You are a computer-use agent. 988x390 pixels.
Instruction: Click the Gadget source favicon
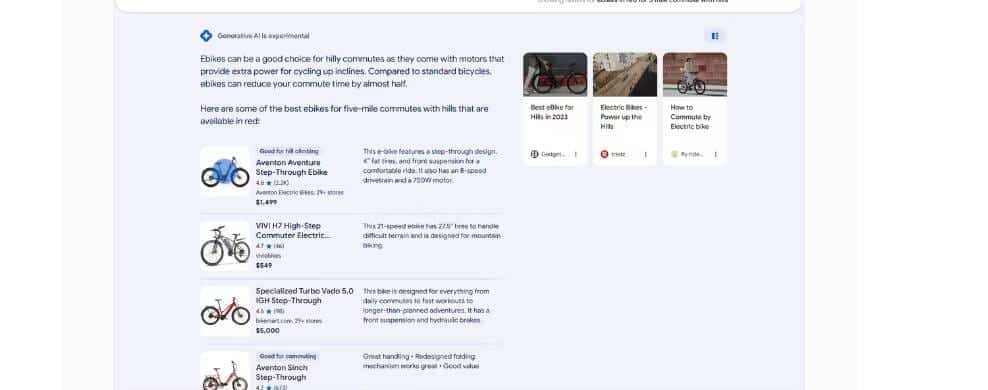(534, 154)
